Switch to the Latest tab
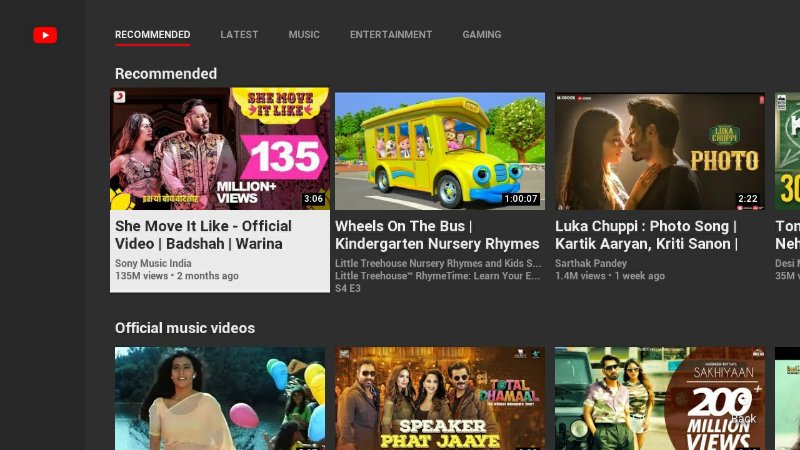Image resolution: width=800 pixels, height=450 pixels. [x=239, y=35]
